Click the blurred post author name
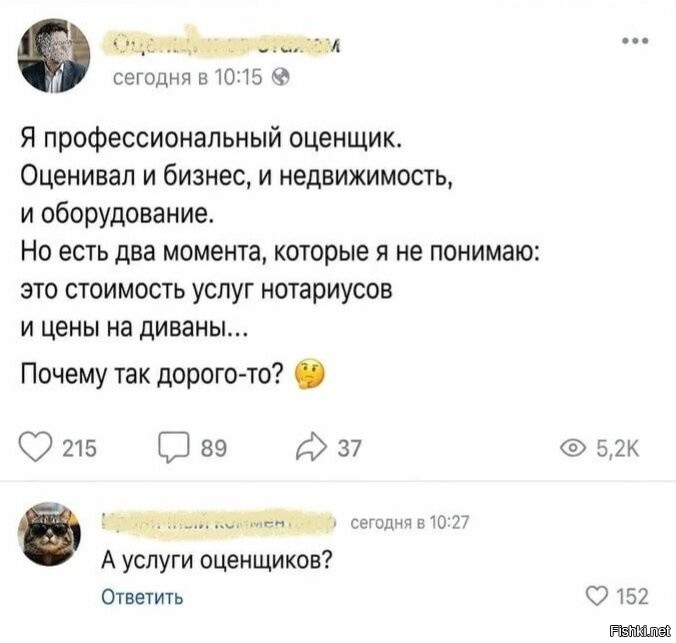The height and width of the screenshot is (643, 676). tap(222, 45)
